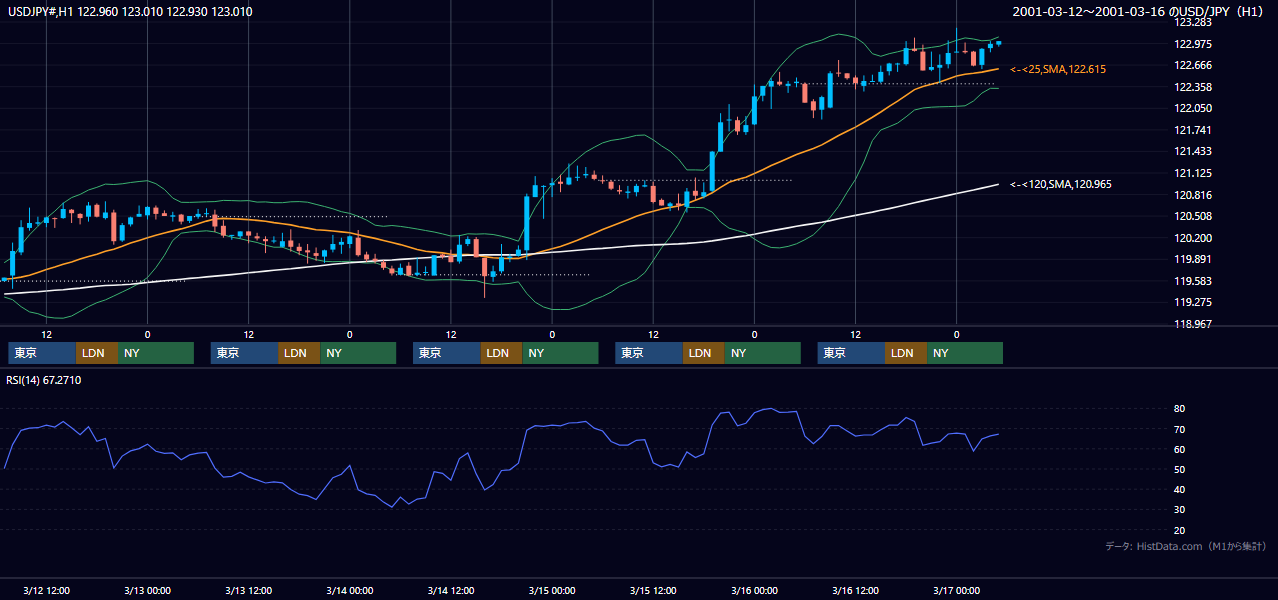Viewport: 1278px width, 600px height.
Task: Click the first LDN session block
Action: point(97,353)
